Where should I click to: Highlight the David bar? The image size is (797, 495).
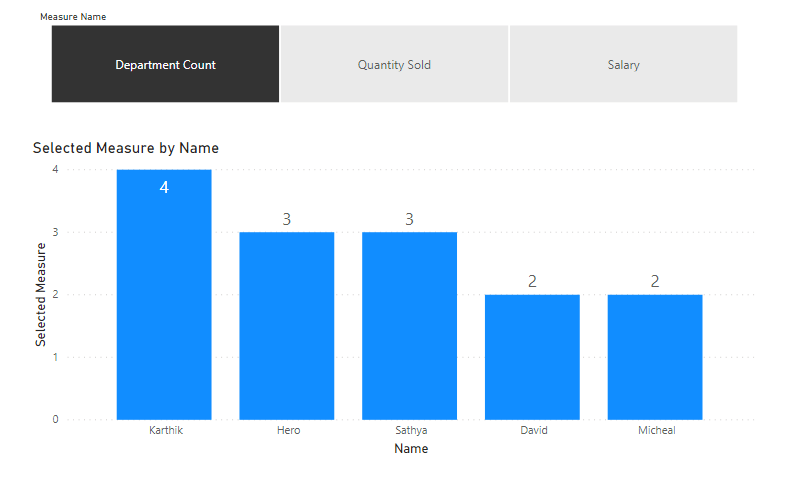[x=532, y=360]
